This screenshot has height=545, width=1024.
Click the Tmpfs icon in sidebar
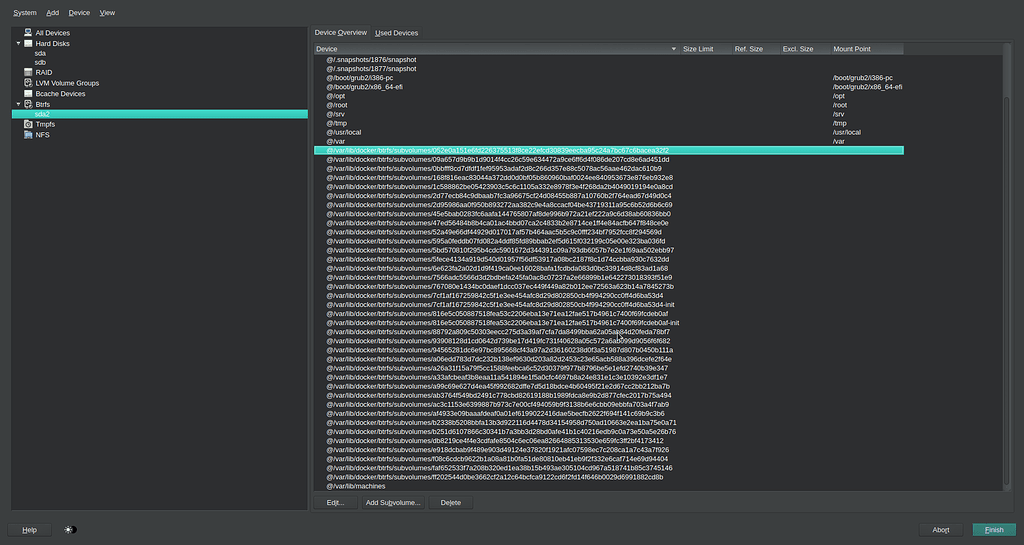click(x=28, y=124)
